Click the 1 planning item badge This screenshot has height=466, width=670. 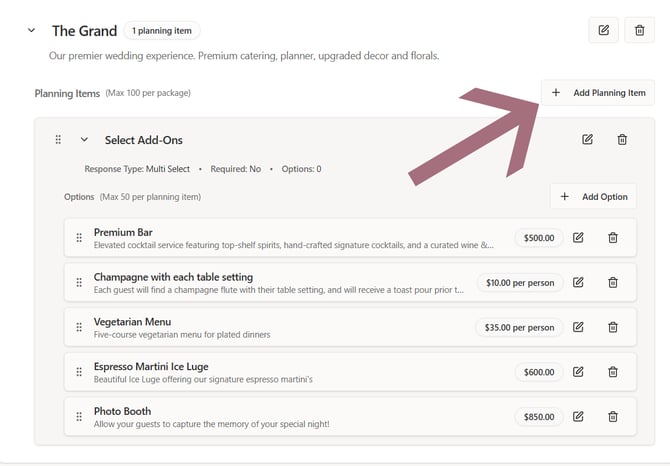(162, 31)
